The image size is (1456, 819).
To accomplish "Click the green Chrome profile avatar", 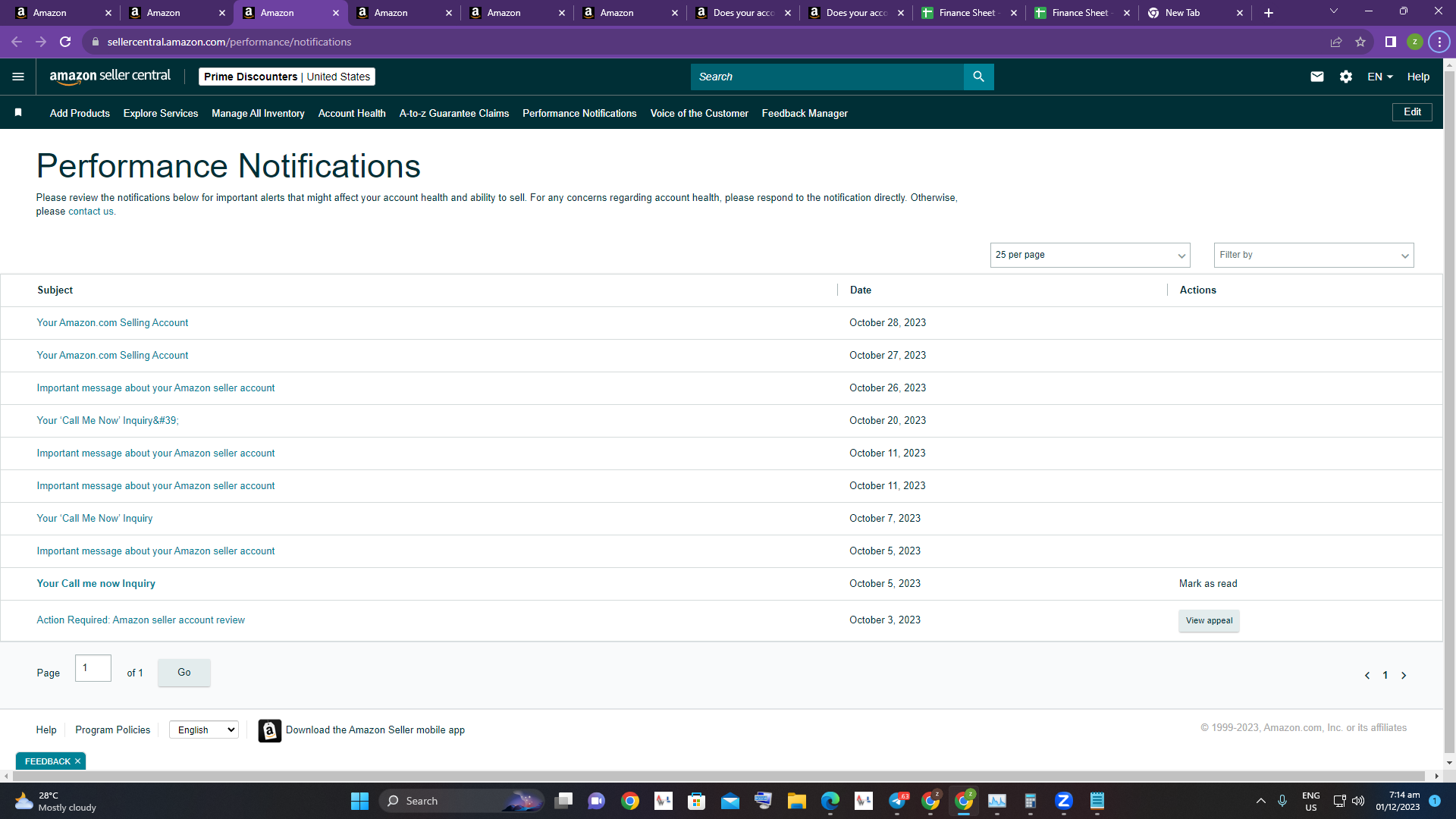I will tap(1415, 42).
